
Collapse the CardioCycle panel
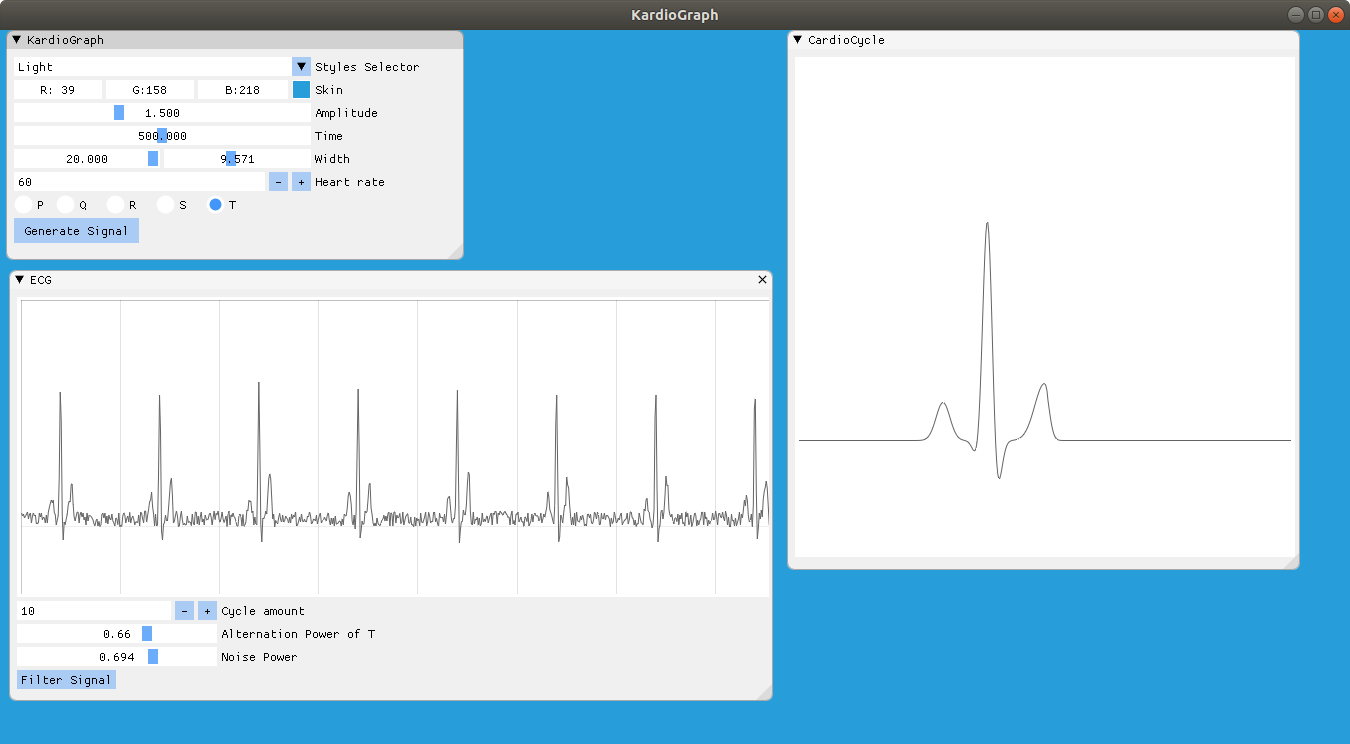797,40
